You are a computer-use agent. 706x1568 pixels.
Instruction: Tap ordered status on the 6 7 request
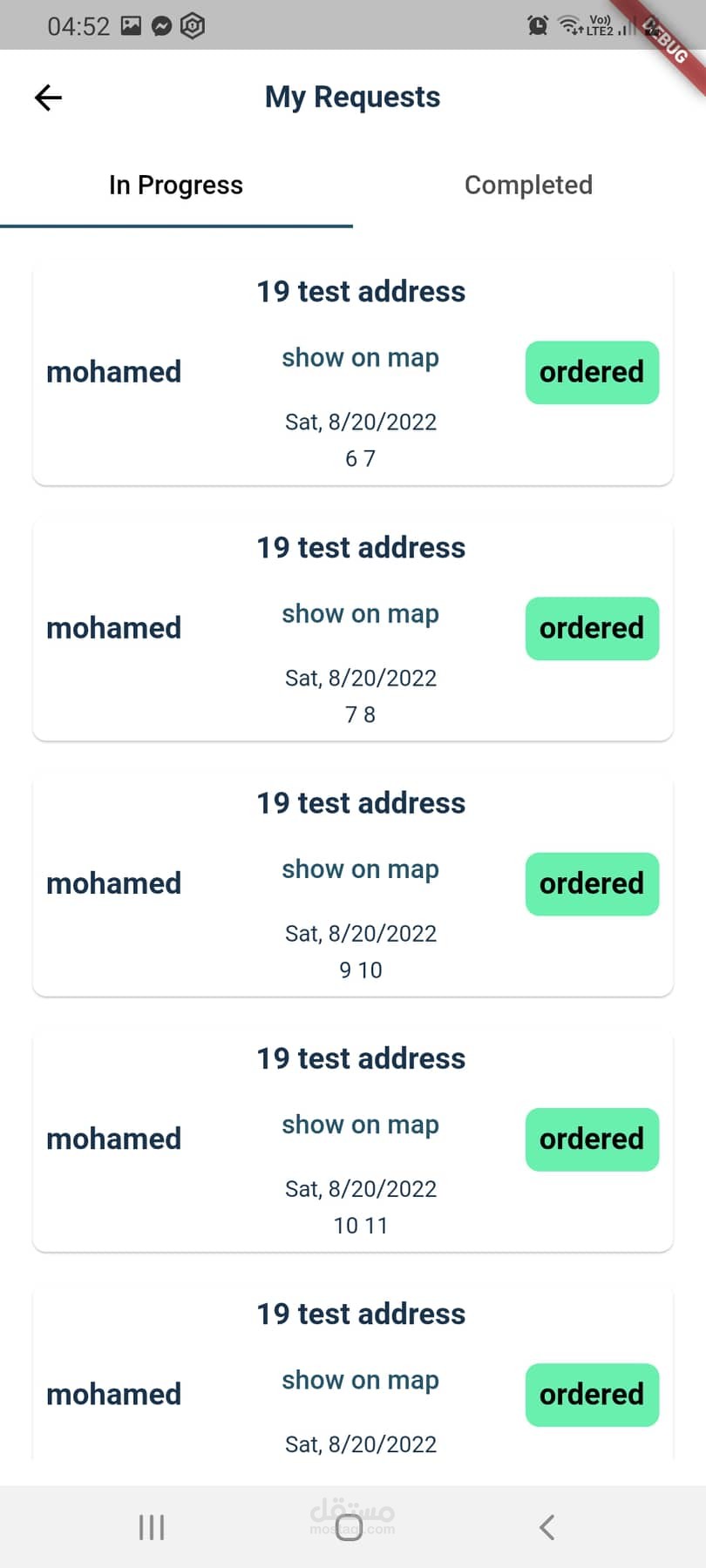(592, 372)
